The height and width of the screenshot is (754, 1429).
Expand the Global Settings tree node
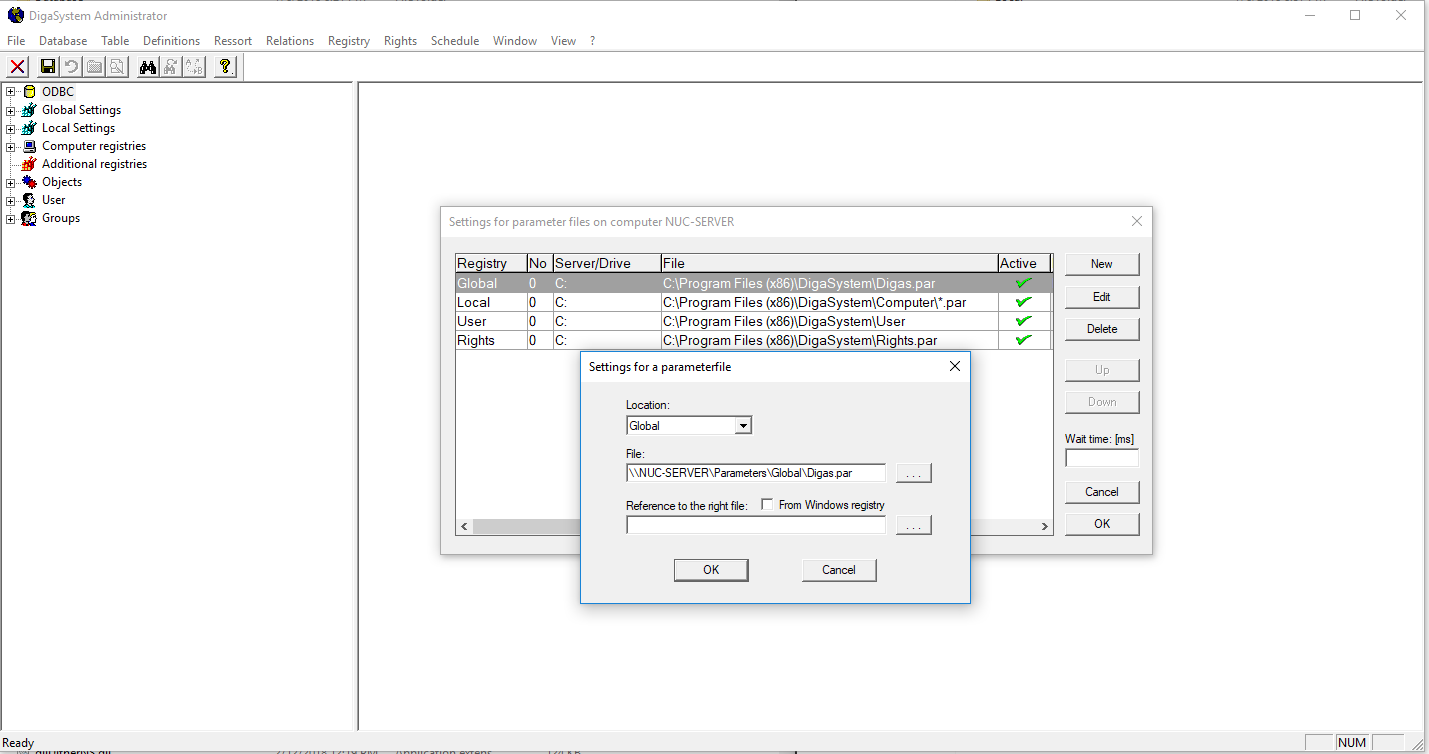point(11,110)
